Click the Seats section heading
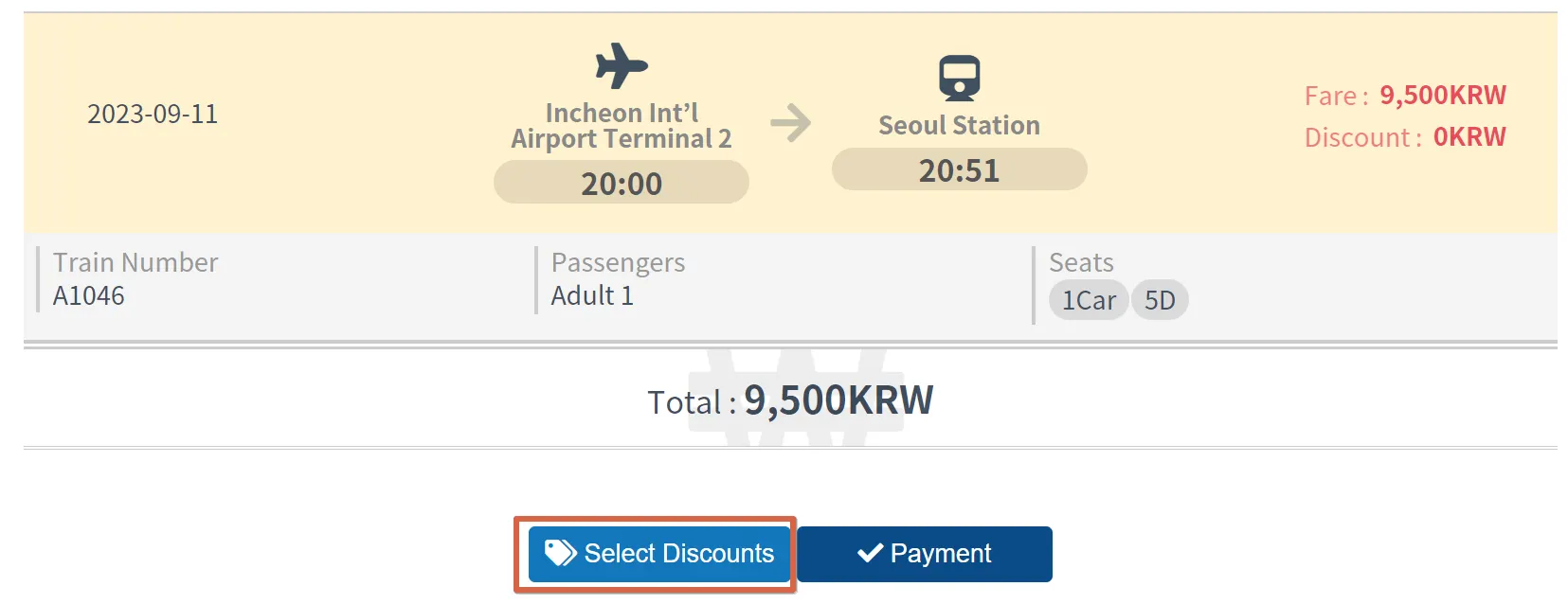 tap(1081, 262)
